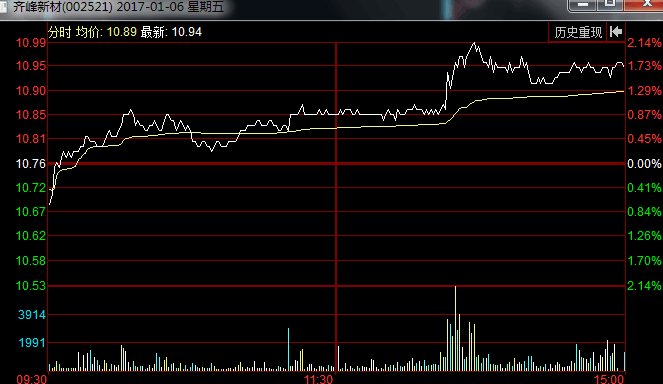663x384 pixels.
Task: Click the 15:00 closing time marker
Action: pos(609,379)
